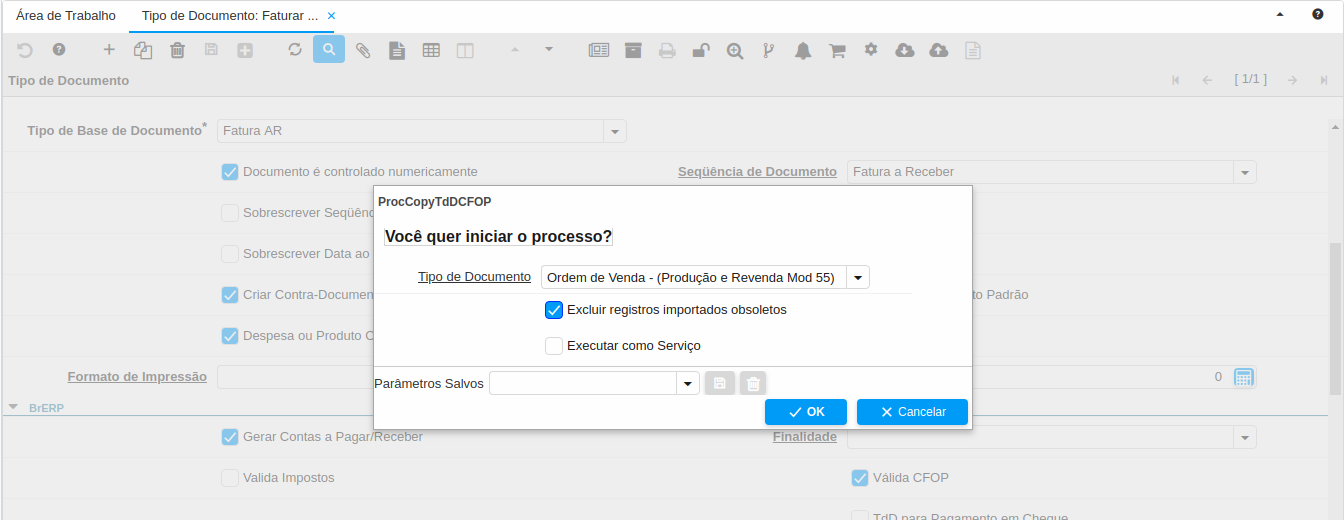Click the File Import cloud upload icon
1344x520 pixels.
point(939,49)
